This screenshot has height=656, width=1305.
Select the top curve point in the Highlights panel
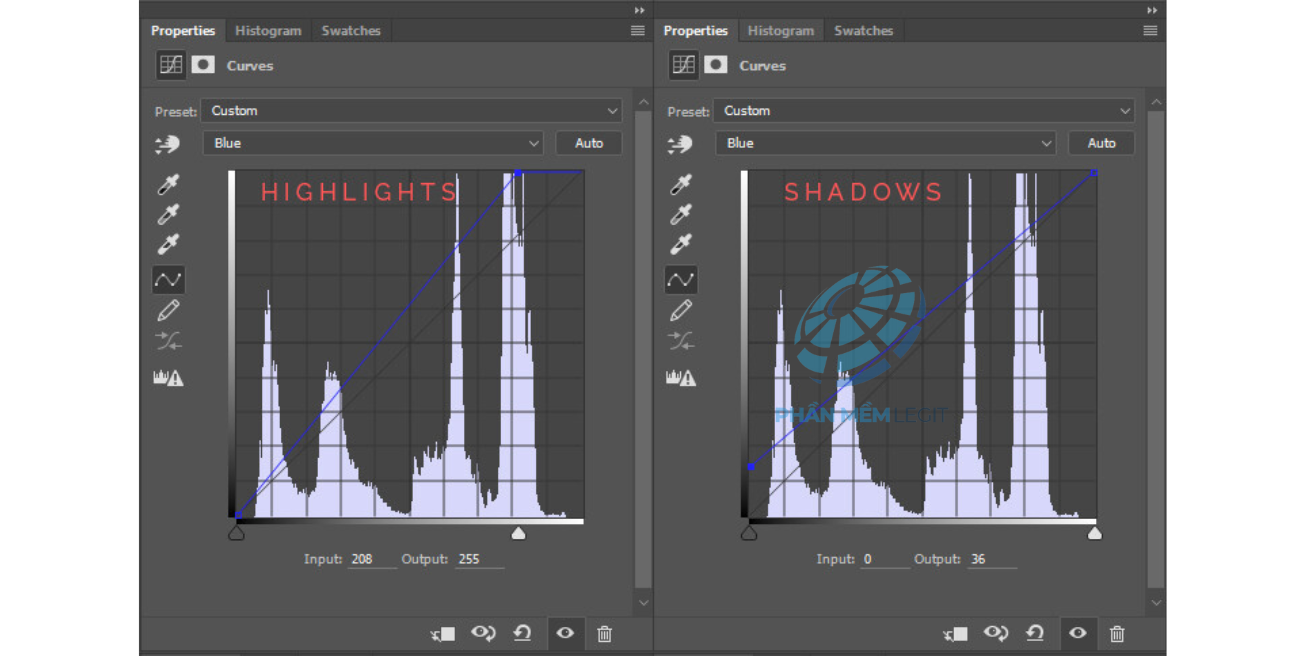(x=518, y=173)
